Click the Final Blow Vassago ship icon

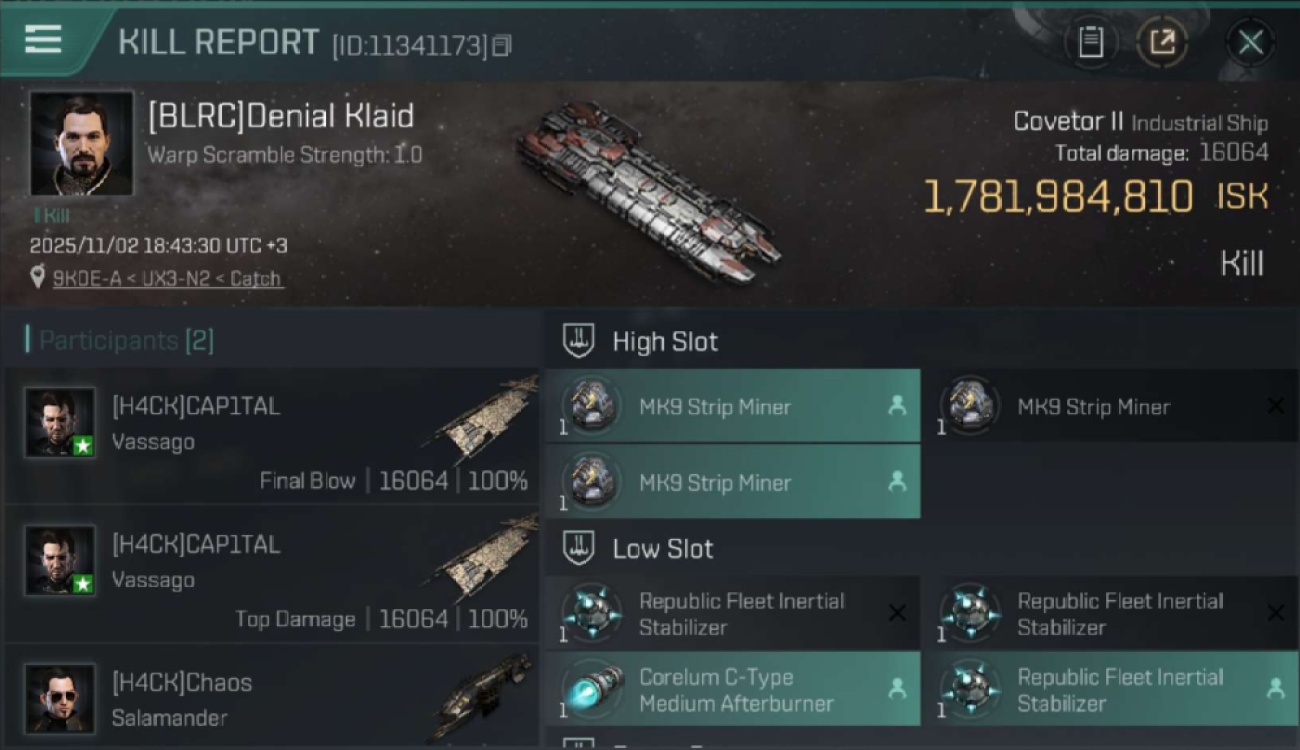[488, 418]
